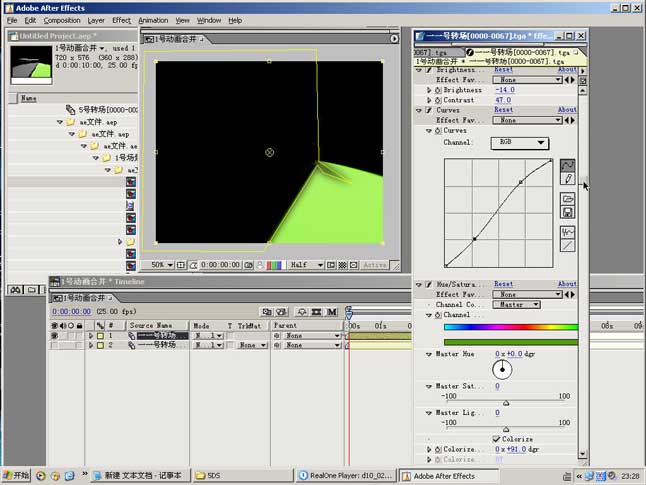Open comp magnification 50% dropdown
Viewport: 646px width, 485px height.
pos(161,265)
